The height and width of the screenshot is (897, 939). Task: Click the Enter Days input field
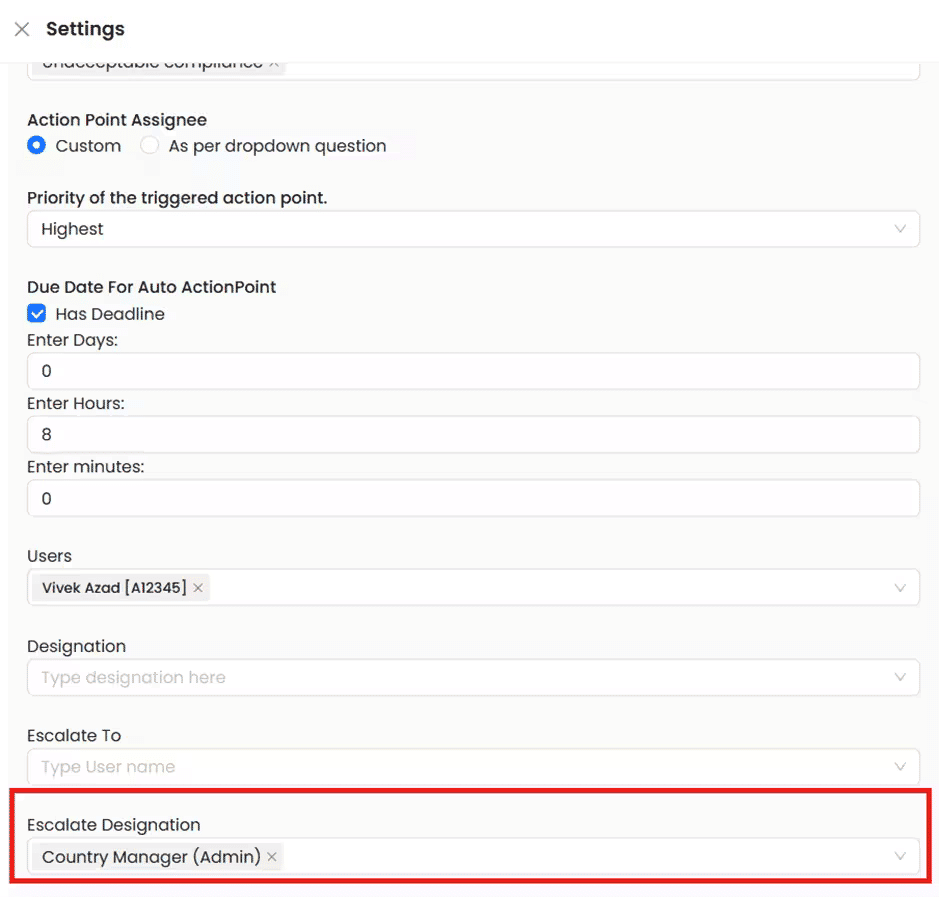[x=472, y=371]
